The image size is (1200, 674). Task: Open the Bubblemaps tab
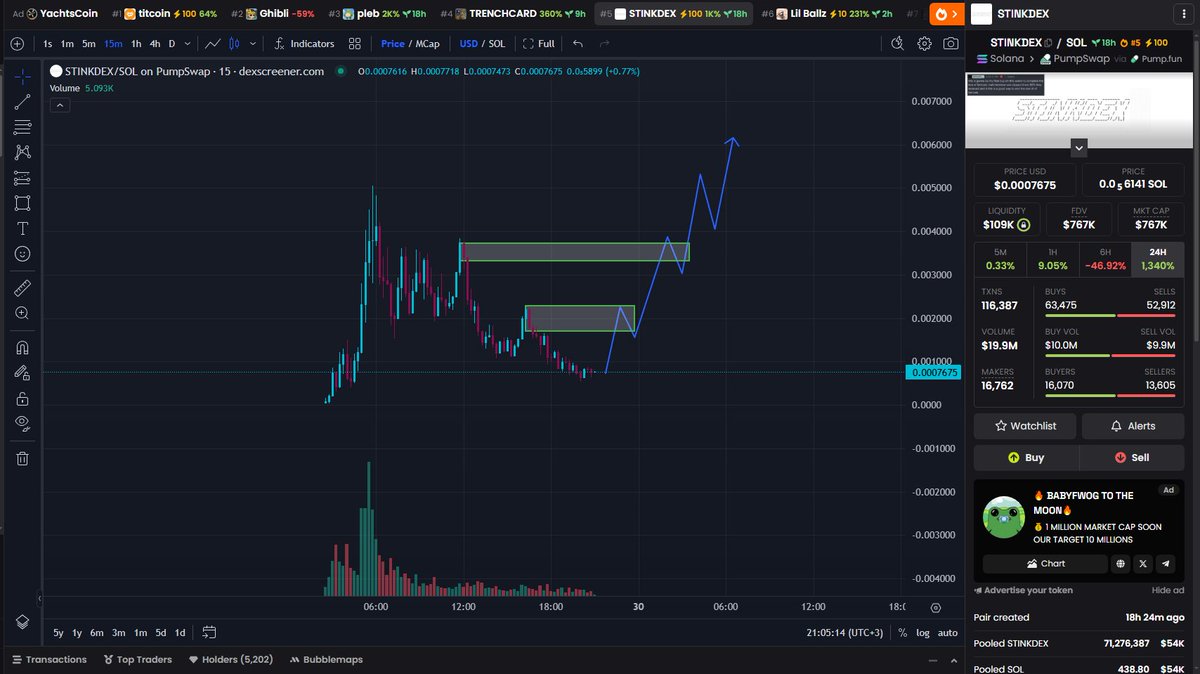pyautogui.click(x=325, y=659)
